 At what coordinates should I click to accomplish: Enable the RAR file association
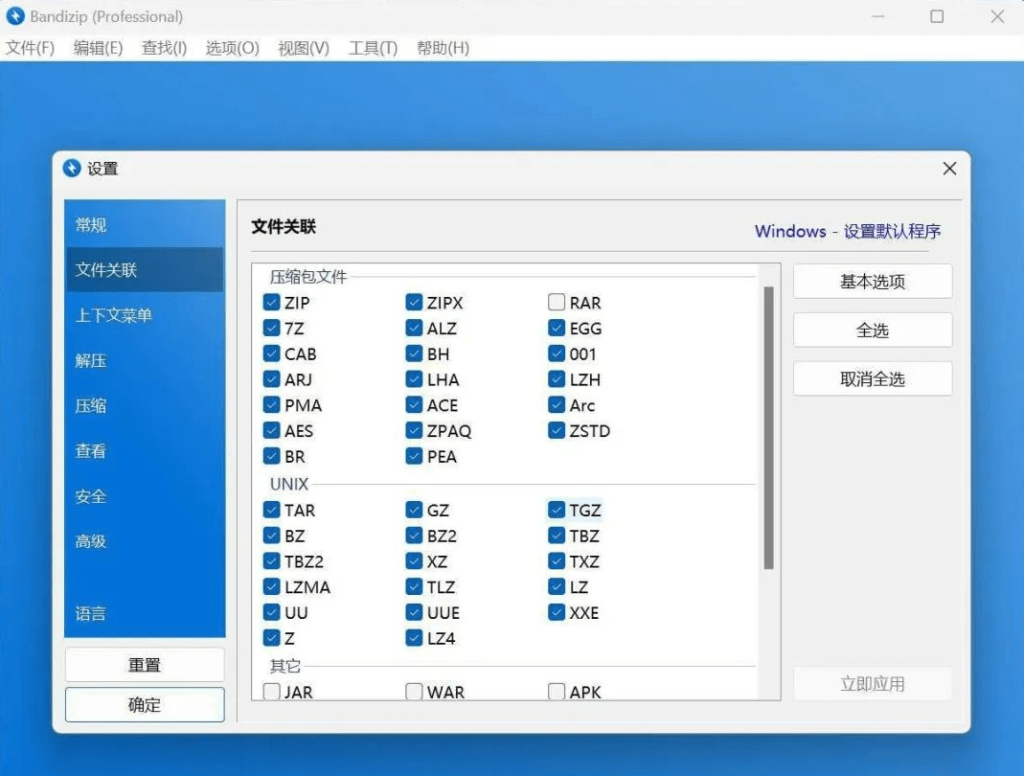click(x=557, y=302)
